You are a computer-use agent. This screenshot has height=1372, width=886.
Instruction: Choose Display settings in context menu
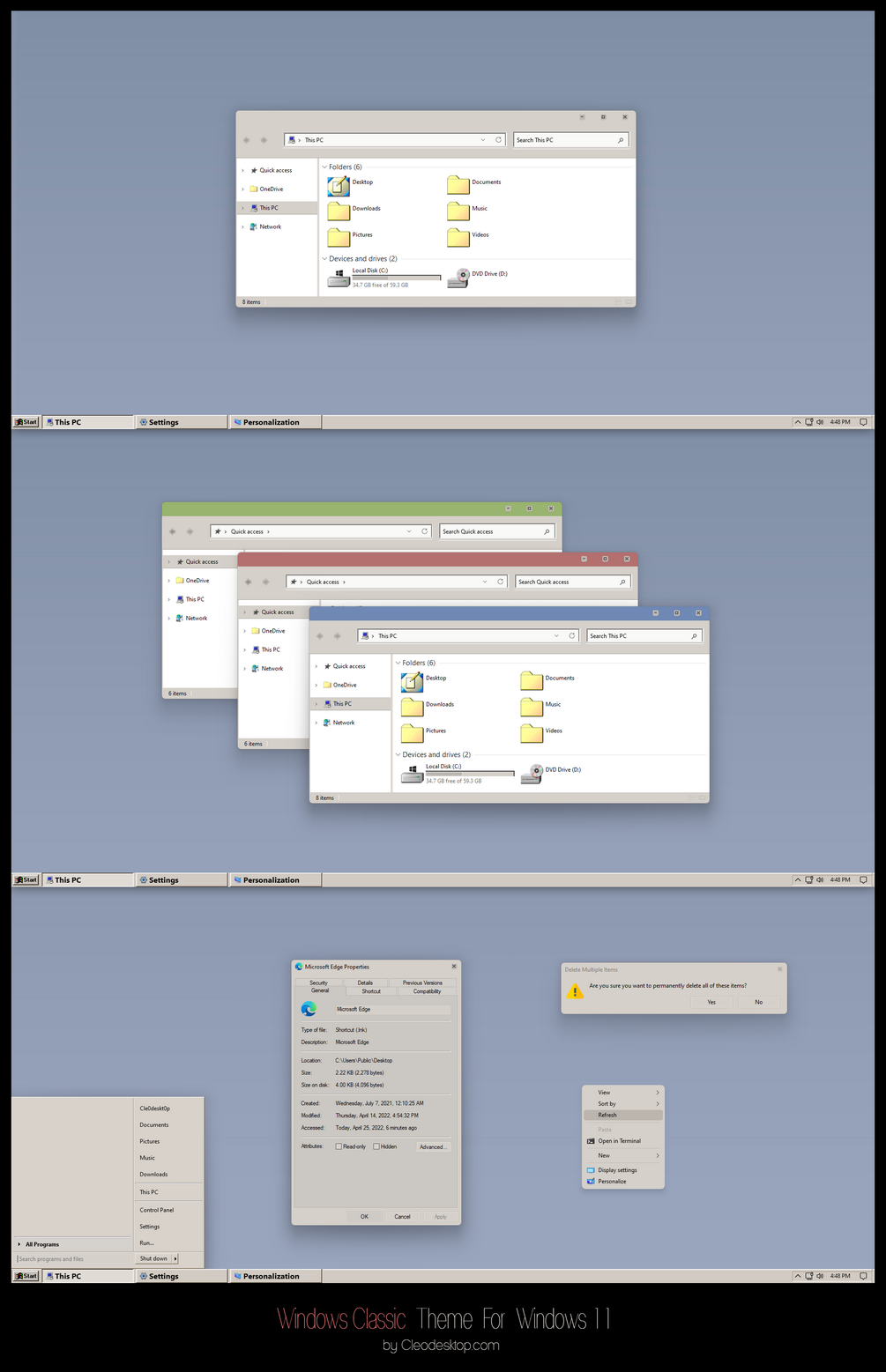coord(623,1170)
